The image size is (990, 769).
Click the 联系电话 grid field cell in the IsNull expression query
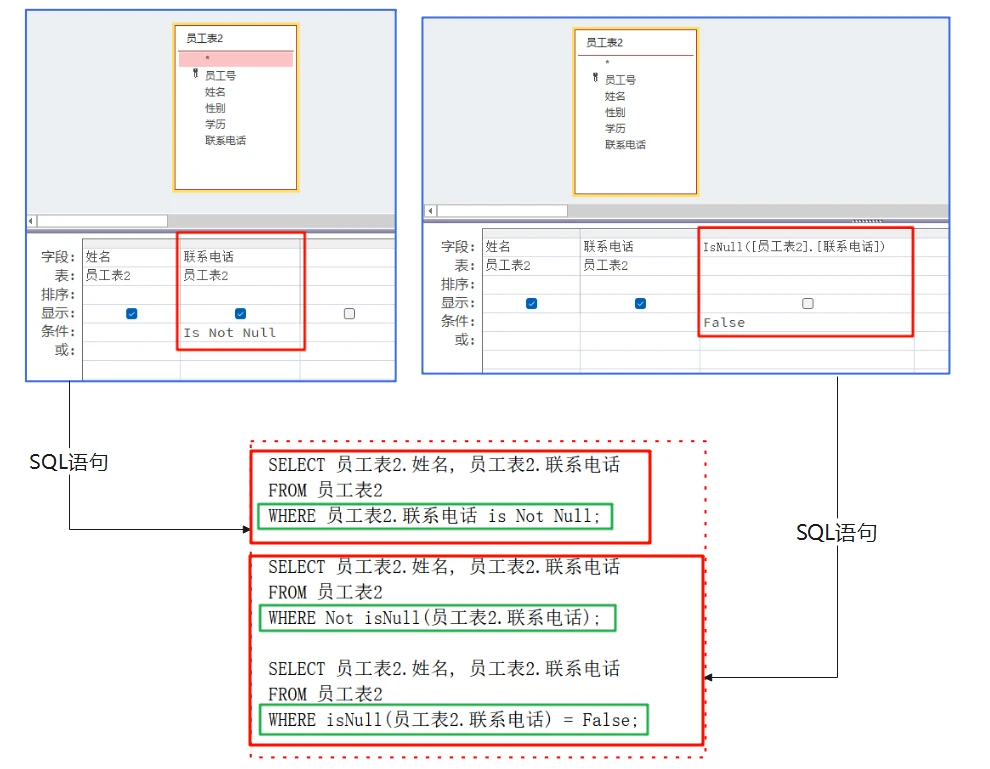640,246
